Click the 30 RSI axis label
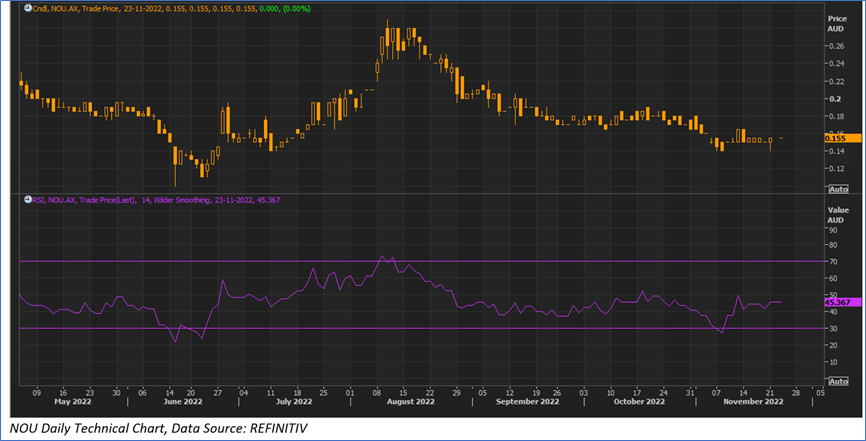 pos(833,329)
